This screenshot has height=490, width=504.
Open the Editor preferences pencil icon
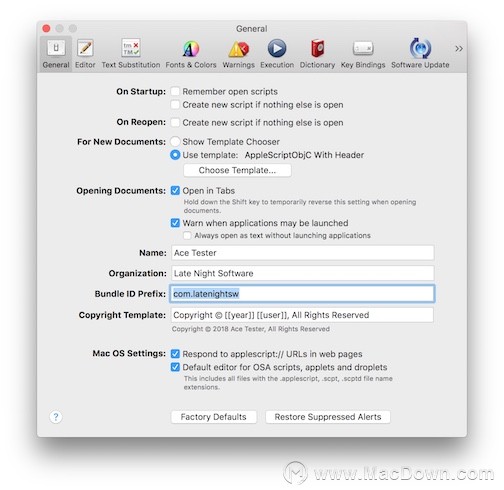[x=85, y=48]
